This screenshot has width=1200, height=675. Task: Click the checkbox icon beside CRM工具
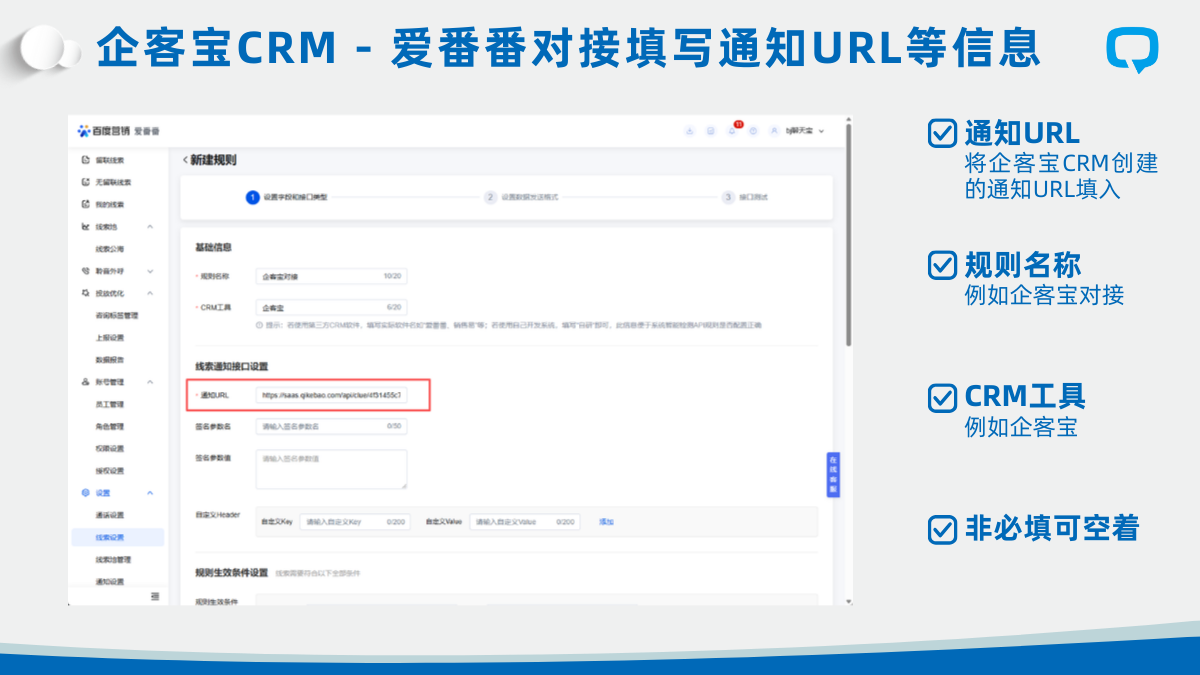pyautogui.click(x=942, y=397)
